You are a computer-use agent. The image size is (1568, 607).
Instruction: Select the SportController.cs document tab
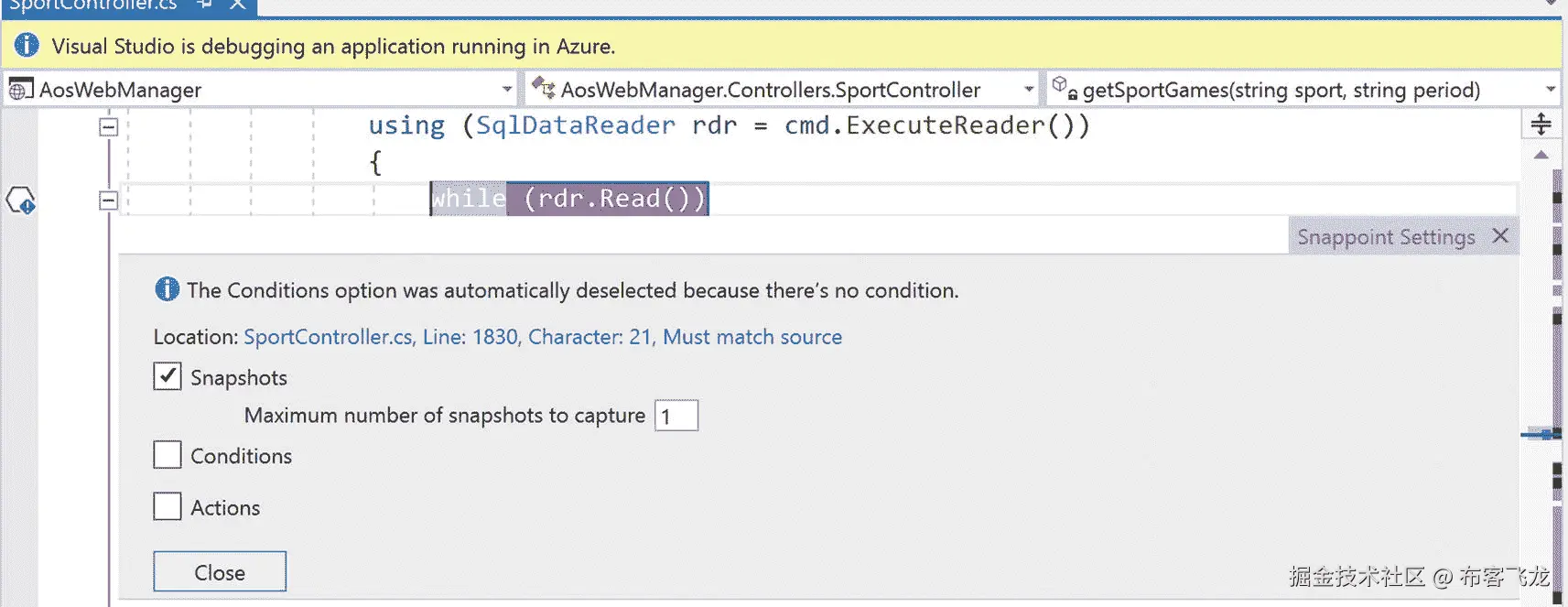point(92,5)
